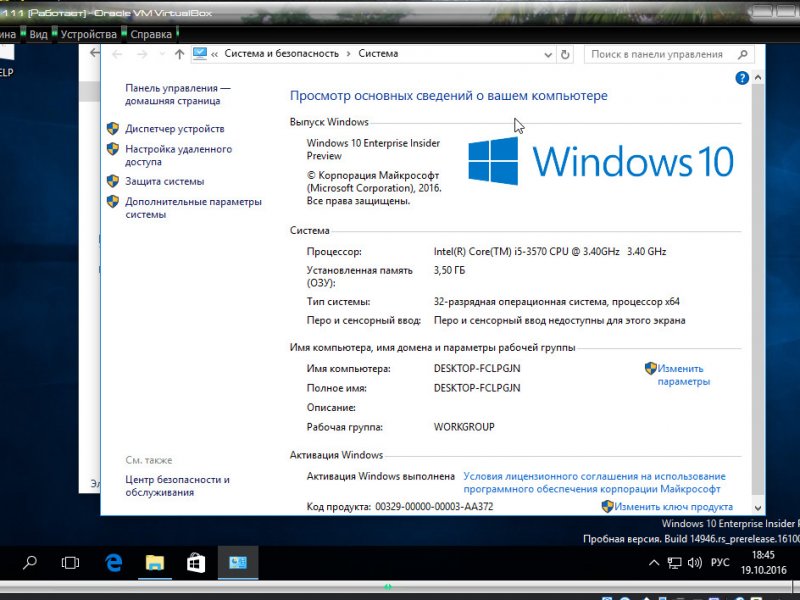This screenshot has width=800, height=600.
Task: Open Windows Store from taskbar
Action: 196,563
